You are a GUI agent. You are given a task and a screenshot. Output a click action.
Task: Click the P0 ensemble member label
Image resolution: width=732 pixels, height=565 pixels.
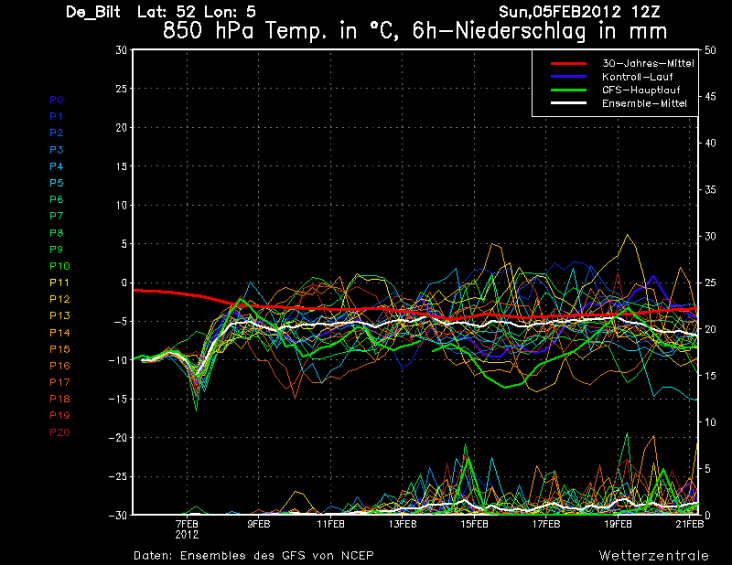point(56,100)
